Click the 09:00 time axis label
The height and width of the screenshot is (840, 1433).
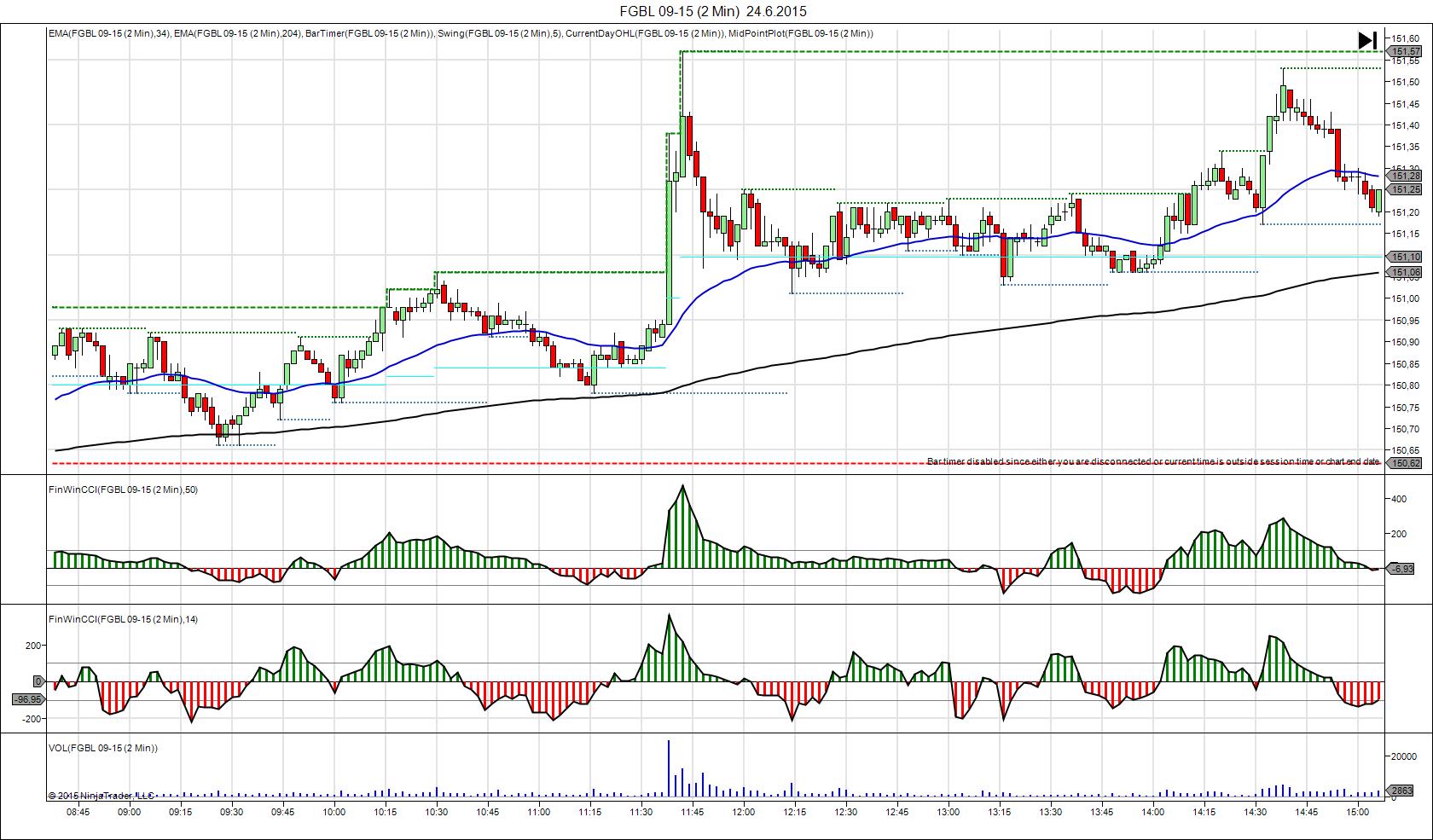click(x=130, y=813)
